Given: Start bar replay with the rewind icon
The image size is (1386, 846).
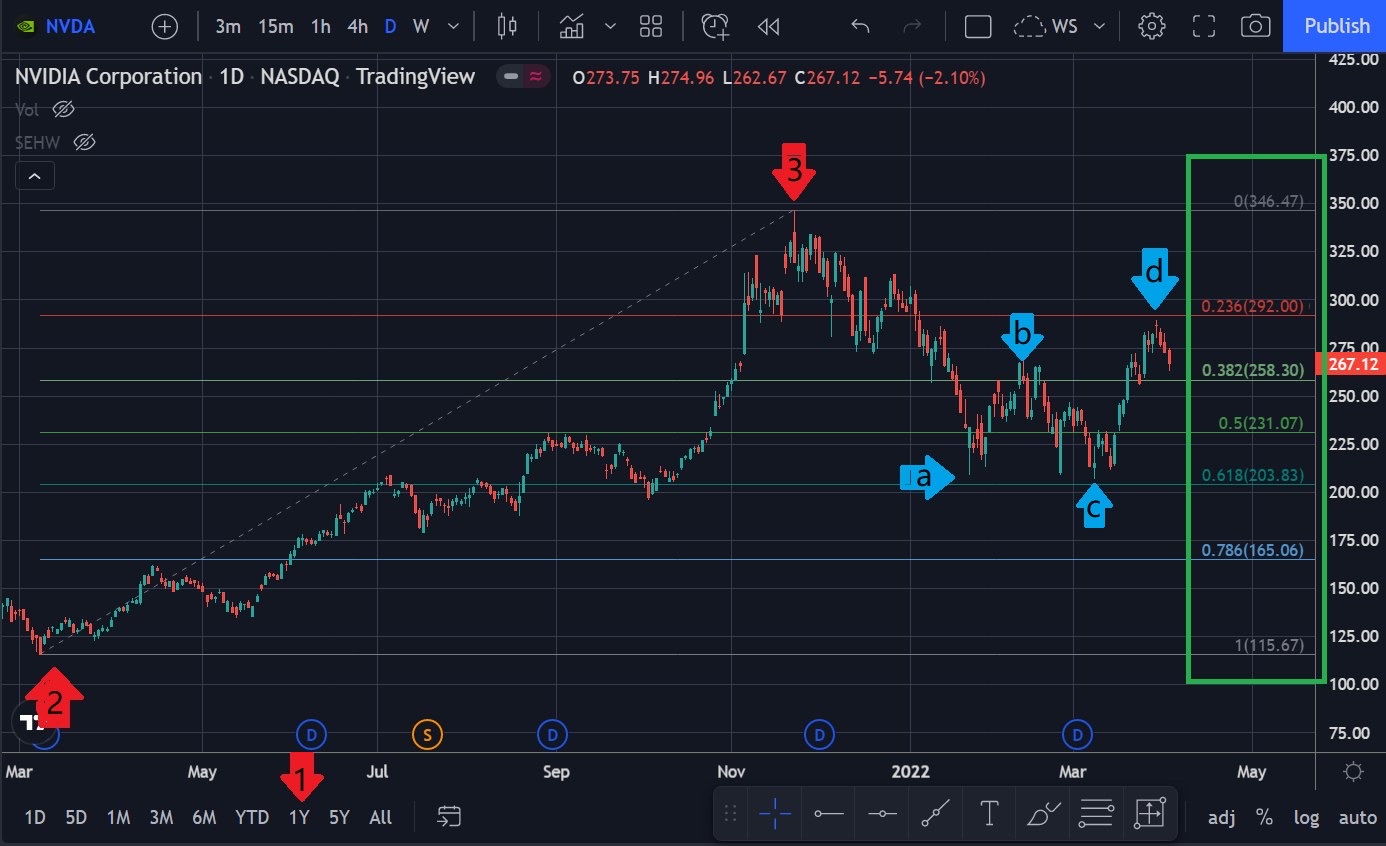Looking at the screenshot, I should 768,27.
